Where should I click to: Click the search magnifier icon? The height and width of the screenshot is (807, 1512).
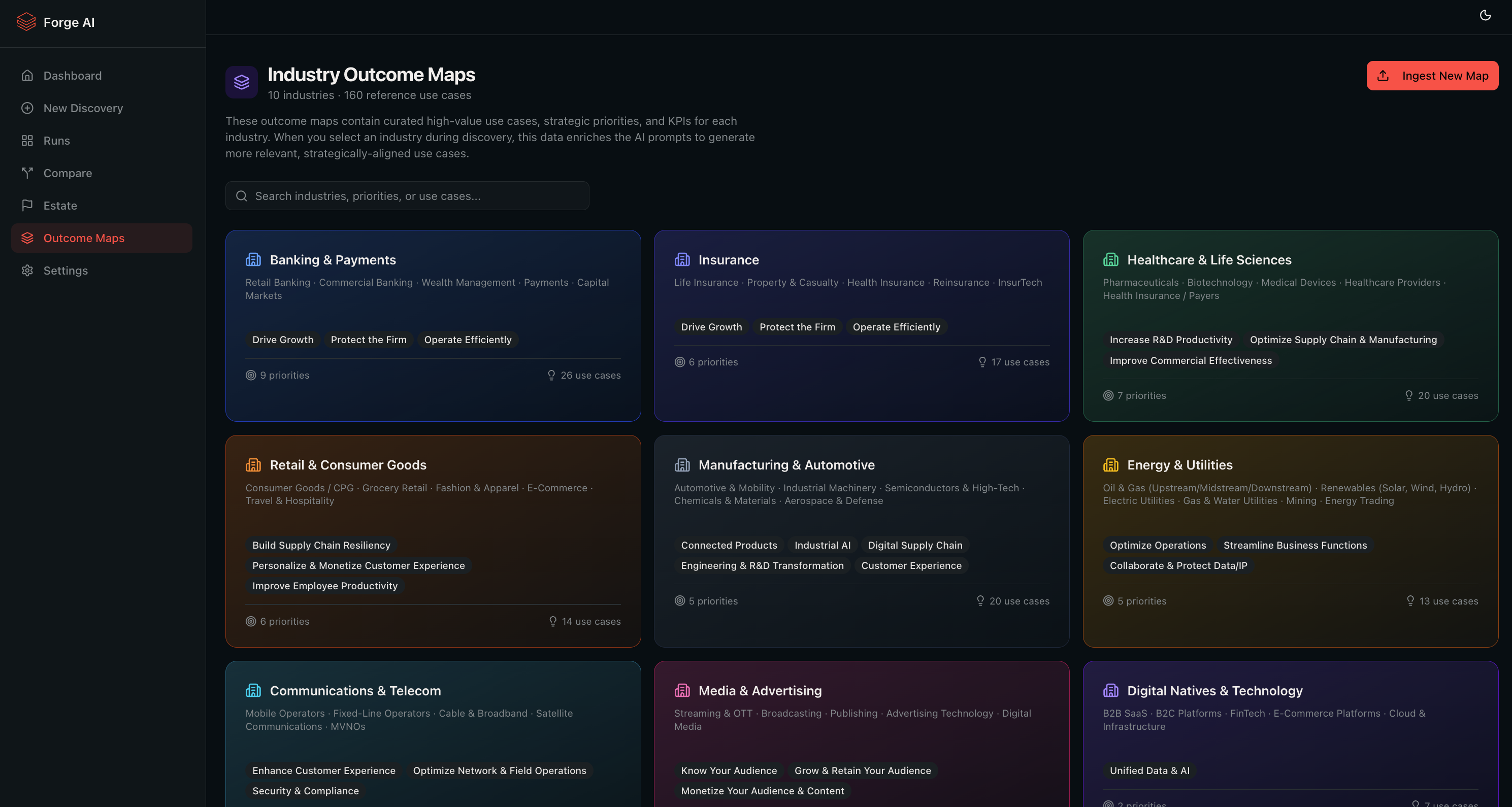pos(241,196)
